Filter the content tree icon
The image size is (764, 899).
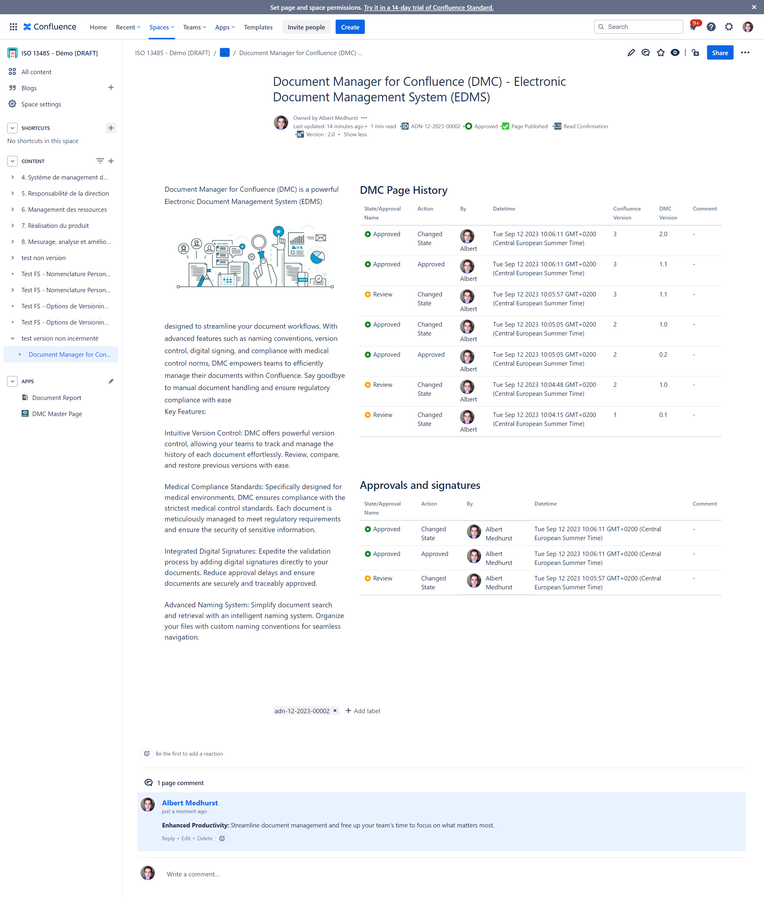coord(100,161)
